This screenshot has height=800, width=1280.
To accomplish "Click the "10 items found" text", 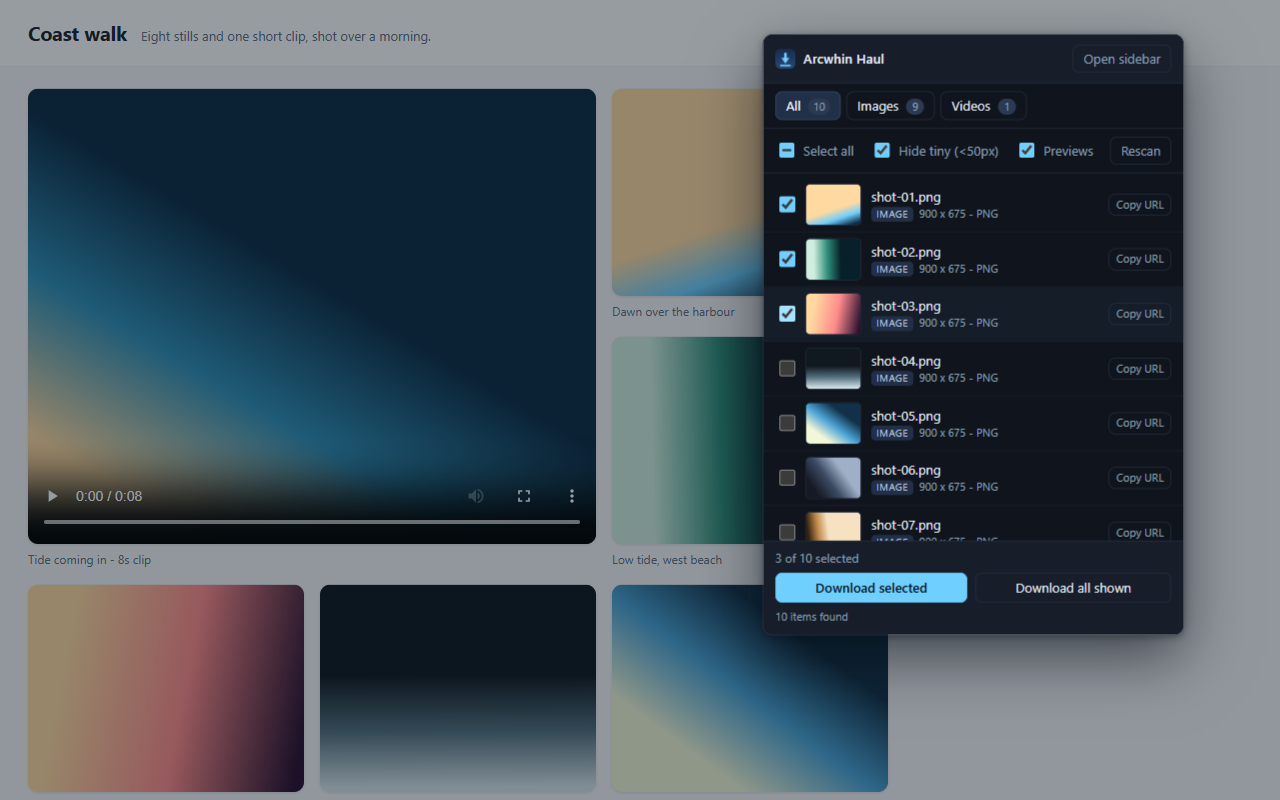I will tap(812, 617).
